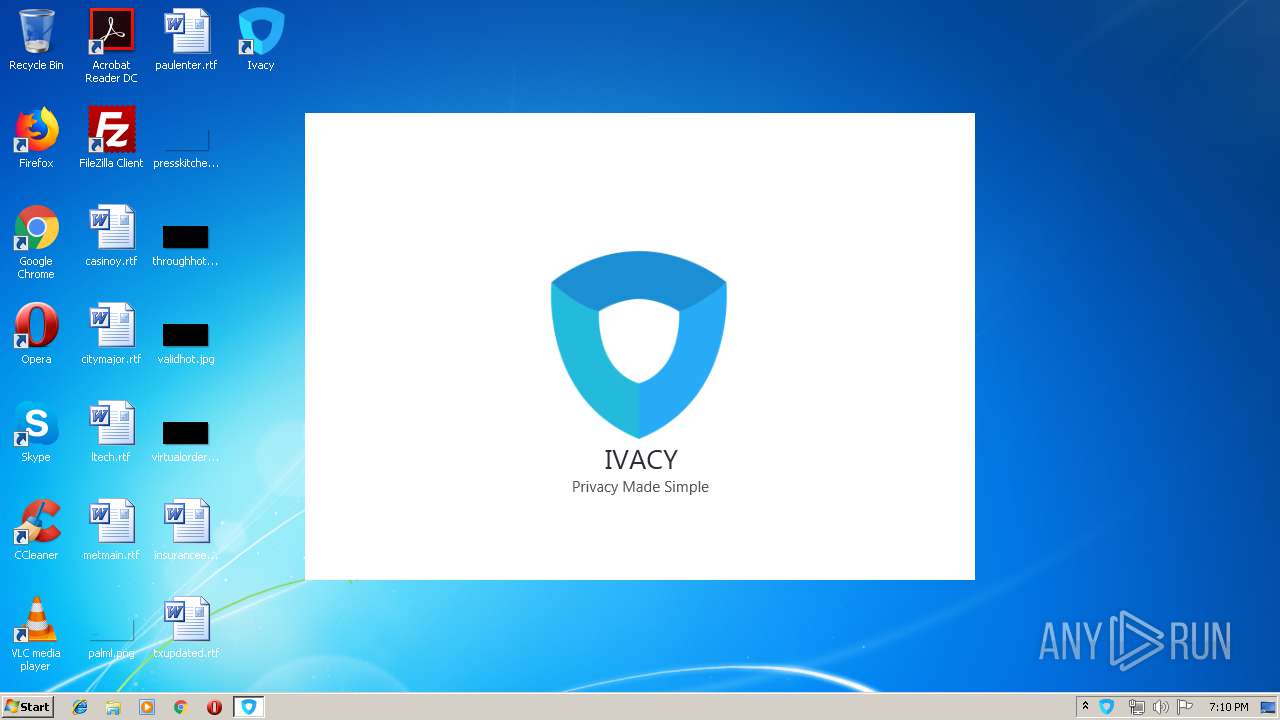Screen dimensions: 1280x720
Task: Open the Start menu
Action: point(28,706)
